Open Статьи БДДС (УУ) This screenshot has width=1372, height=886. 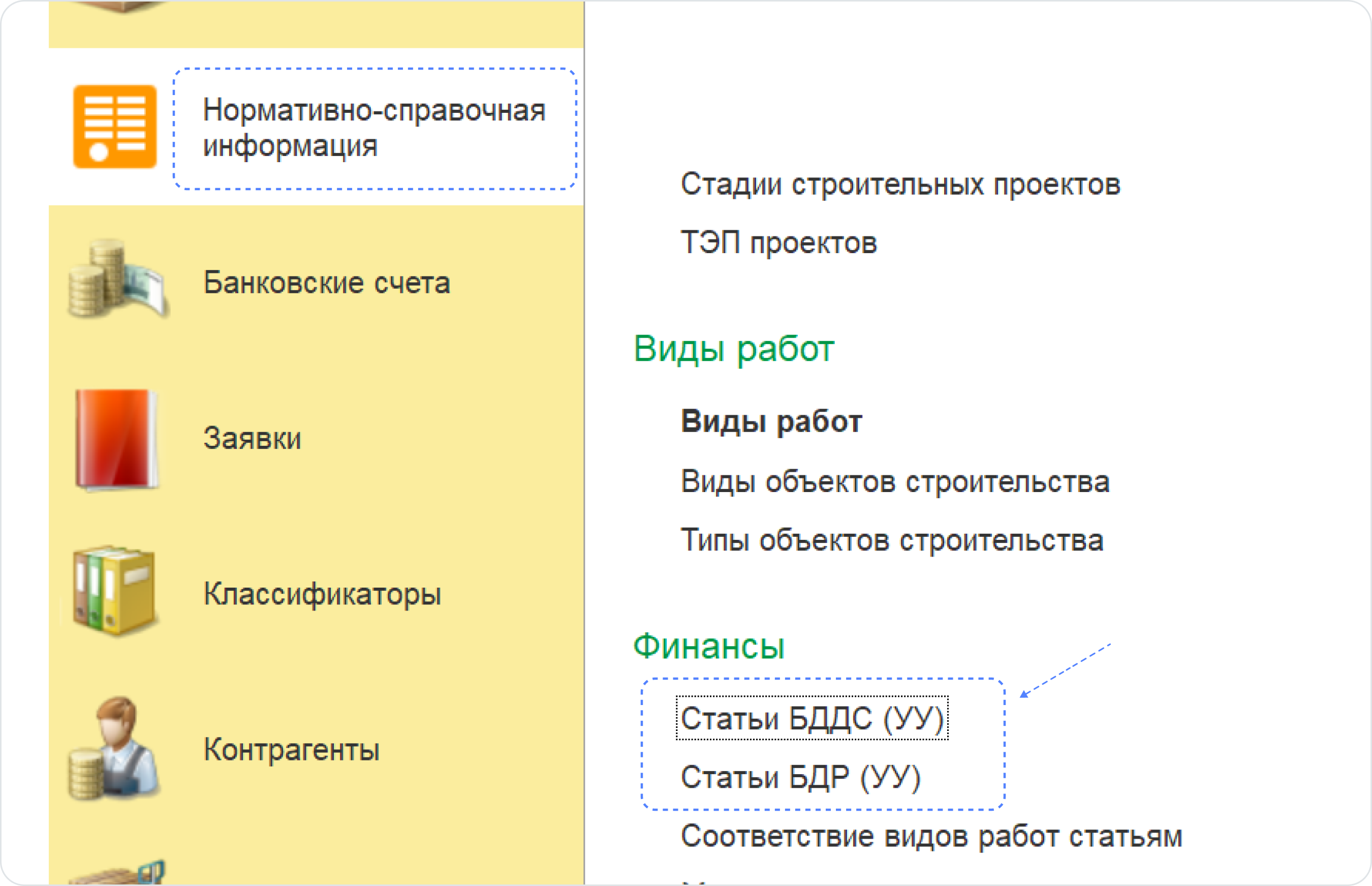pos(812,719)
